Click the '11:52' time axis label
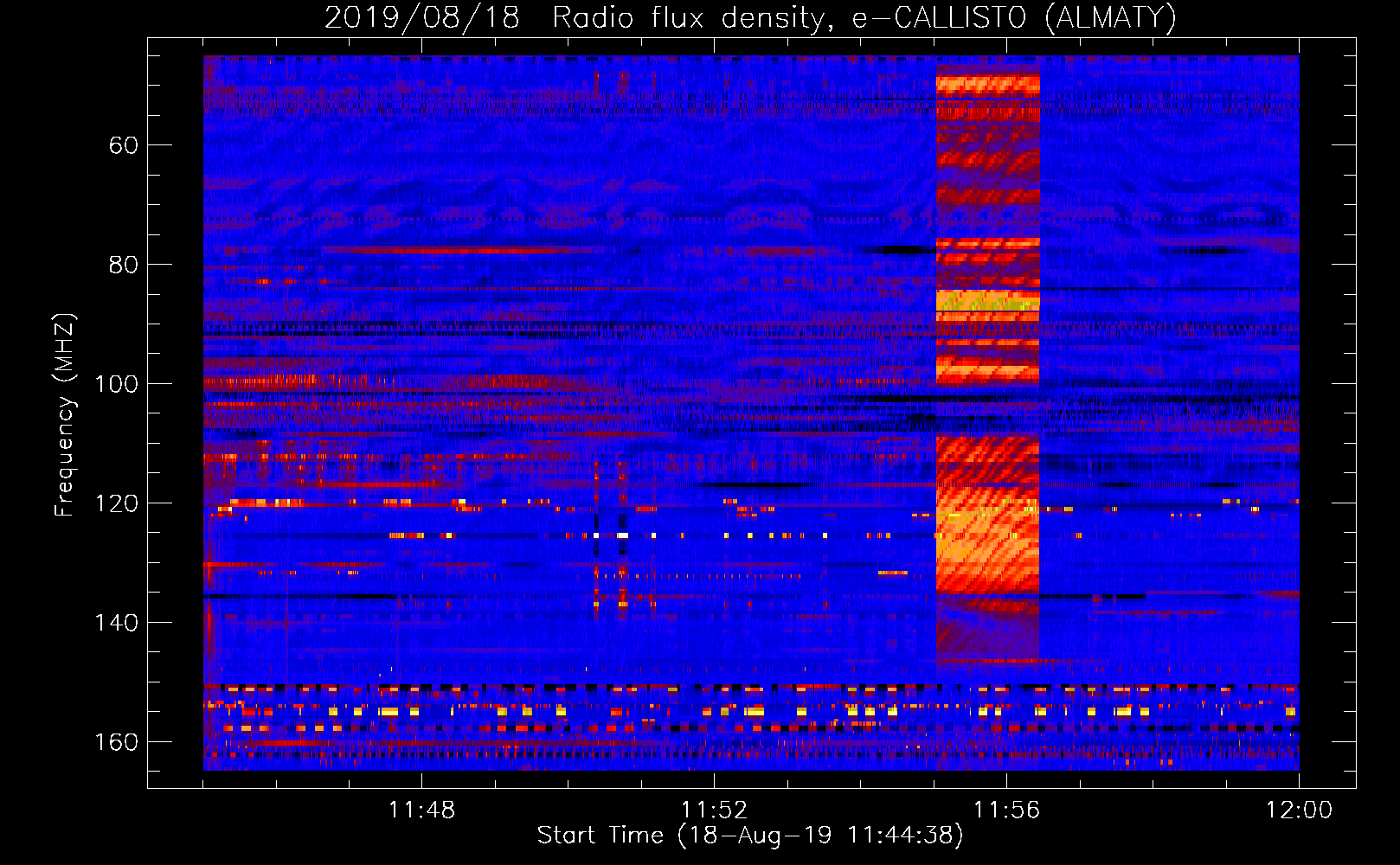 [x=714, y=811]
